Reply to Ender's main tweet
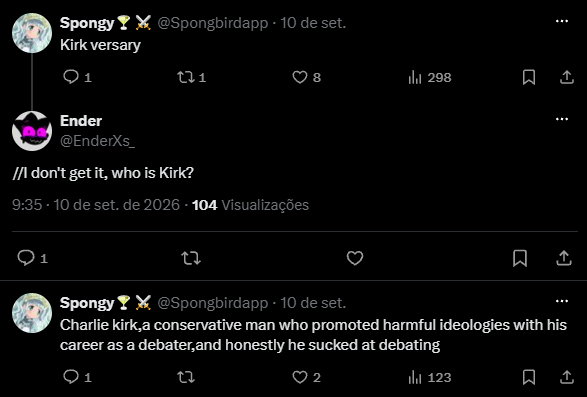 pos(33,258)
